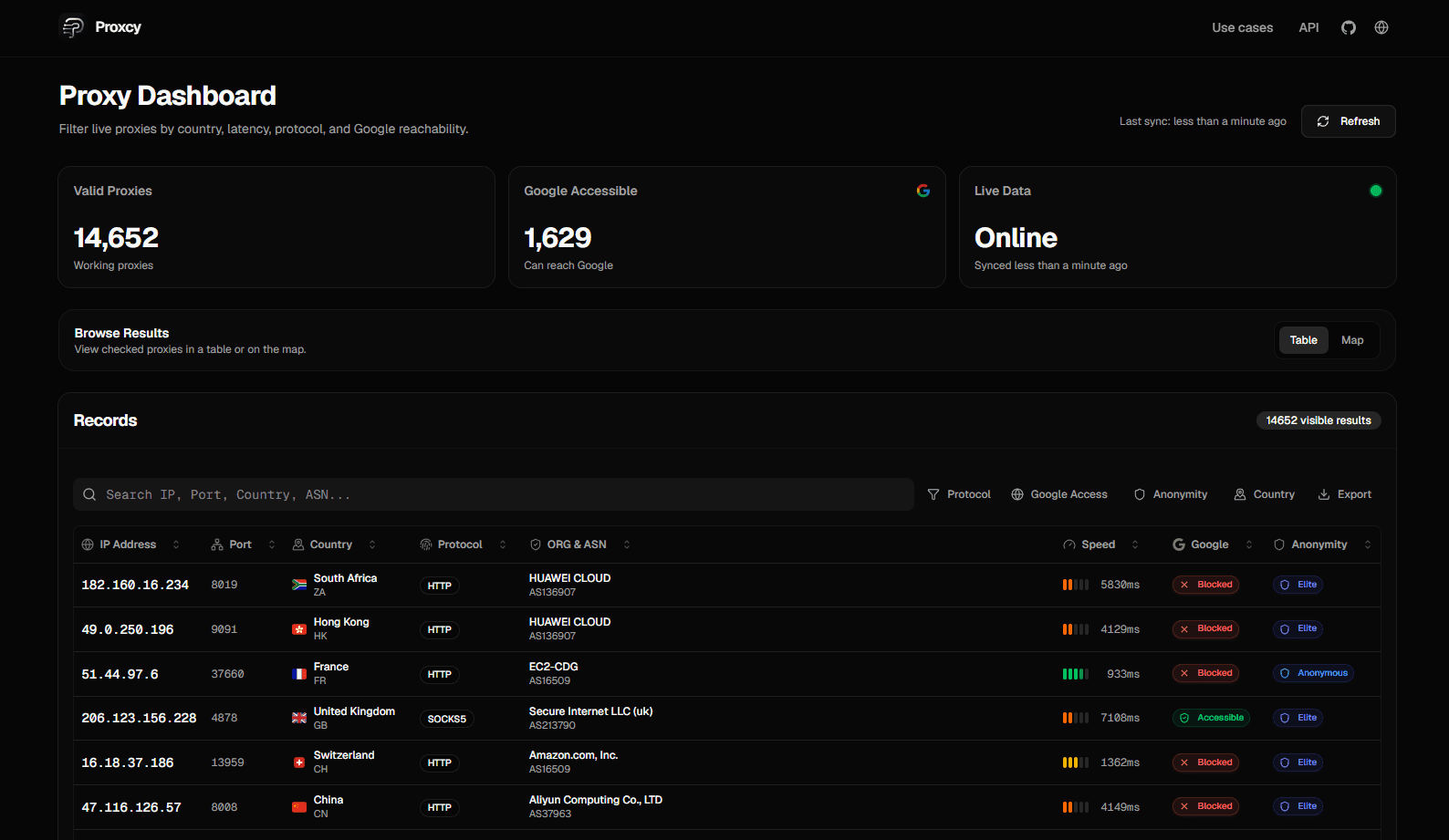
Task: Click the Hong Kong flag icon
Action: [299, 629]
